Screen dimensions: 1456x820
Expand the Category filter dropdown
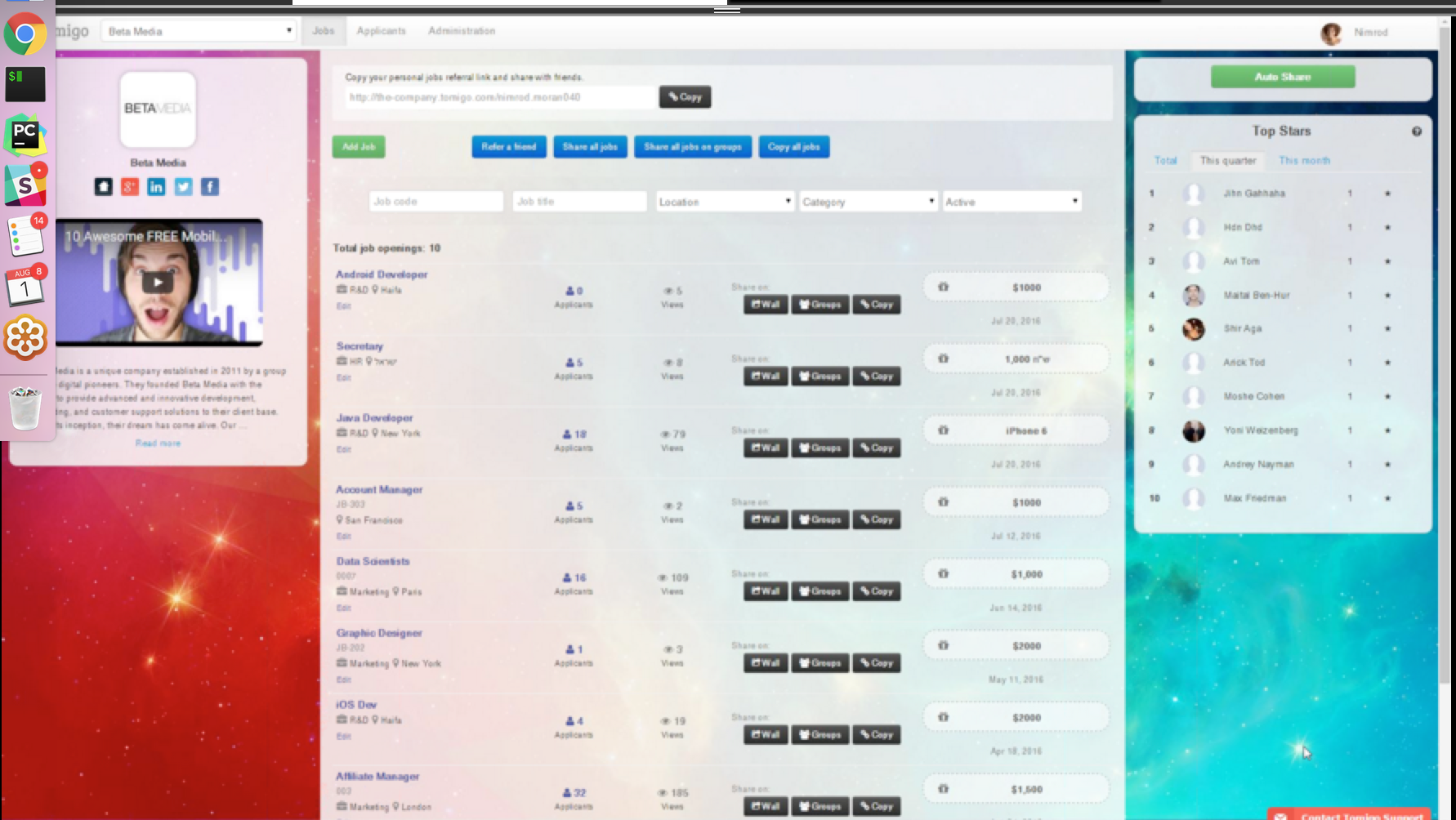click(x=868, y=202)
